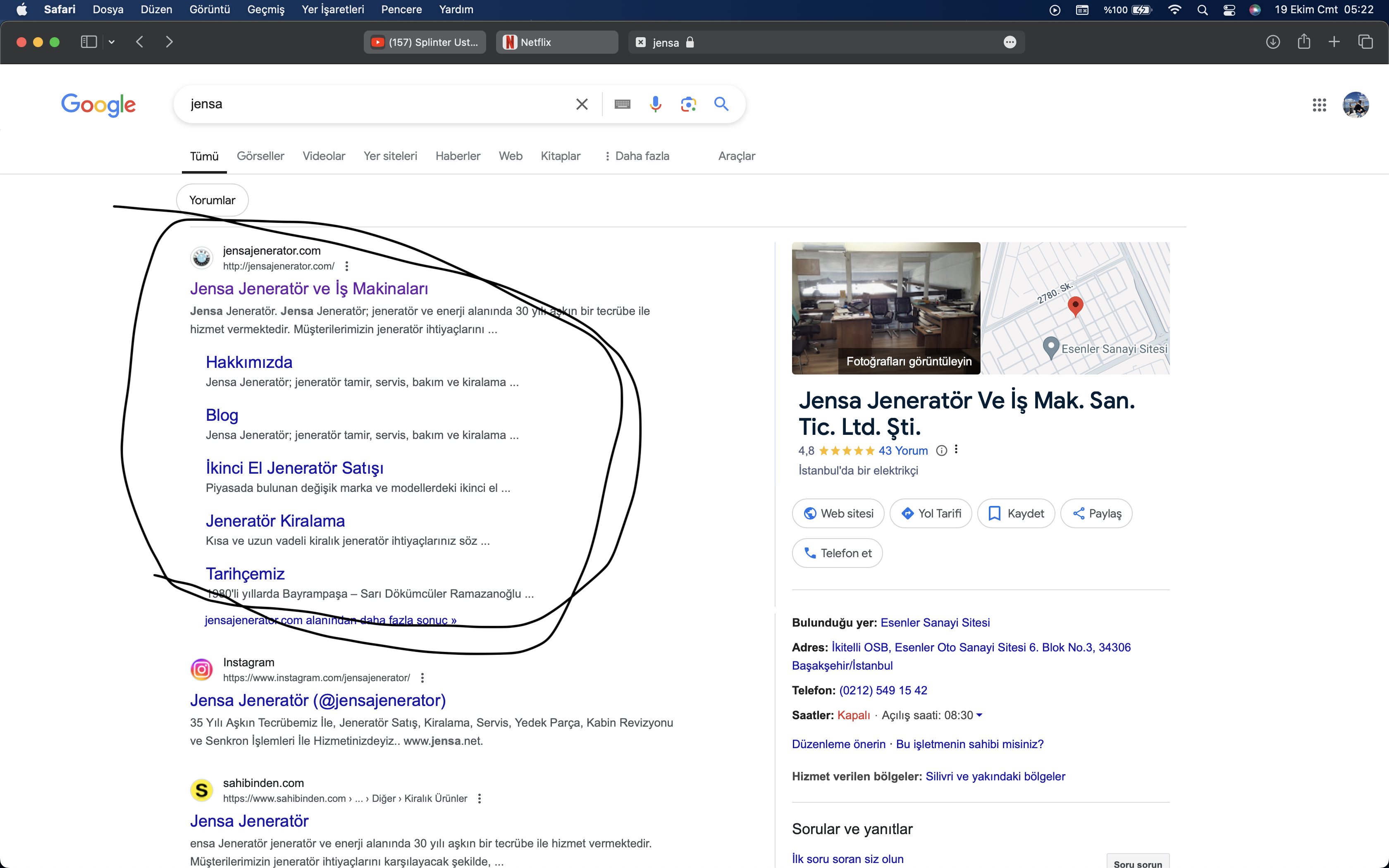Expand the sidebar options dropdown arrow
Viewport: 1389px width, 868px height.
pos(111,42)
